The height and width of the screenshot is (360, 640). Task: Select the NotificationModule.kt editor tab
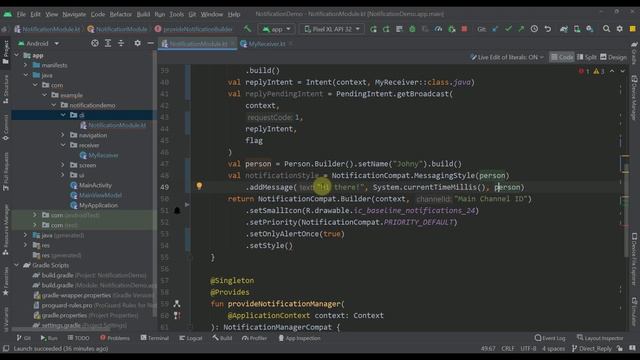pyautogui.click(x=198, y=44)
